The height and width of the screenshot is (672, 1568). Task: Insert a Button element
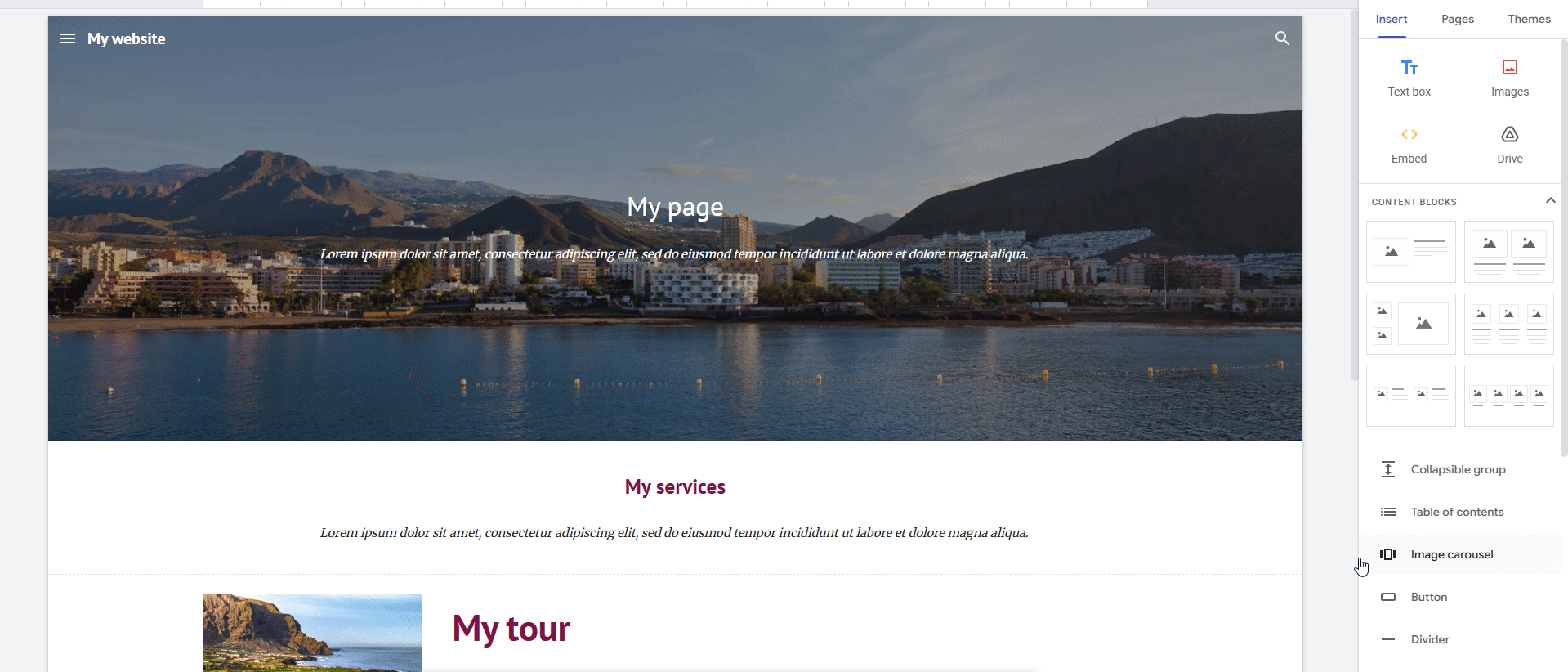pyautogui.click(x=1459, y=597)
